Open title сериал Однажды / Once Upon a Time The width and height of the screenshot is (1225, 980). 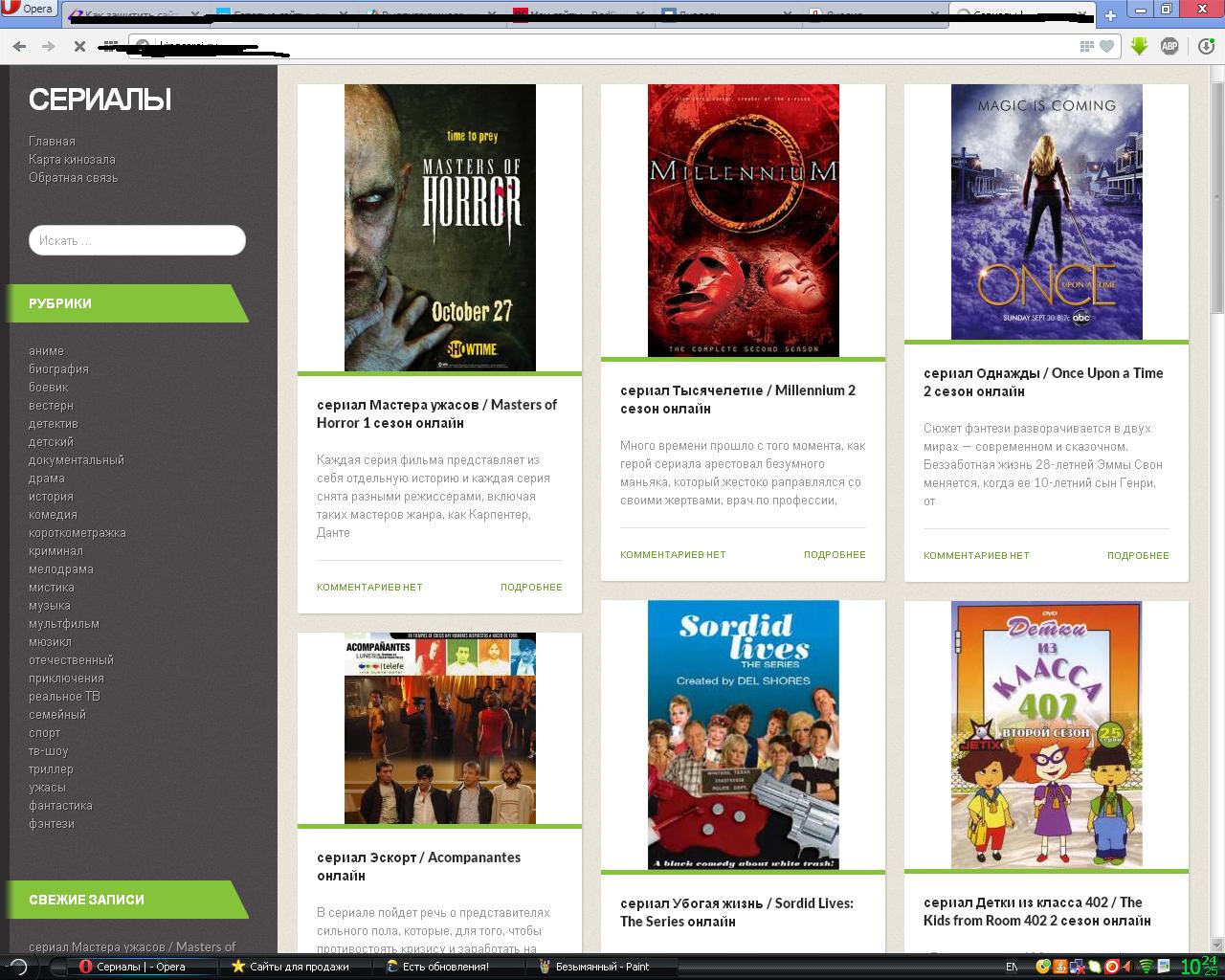[1043, 382]
